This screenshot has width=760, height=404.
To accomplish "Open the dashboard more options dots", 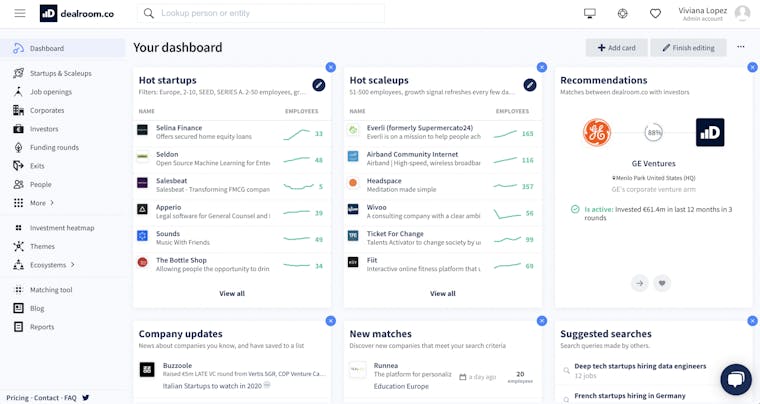I will (x=741, y=47).
